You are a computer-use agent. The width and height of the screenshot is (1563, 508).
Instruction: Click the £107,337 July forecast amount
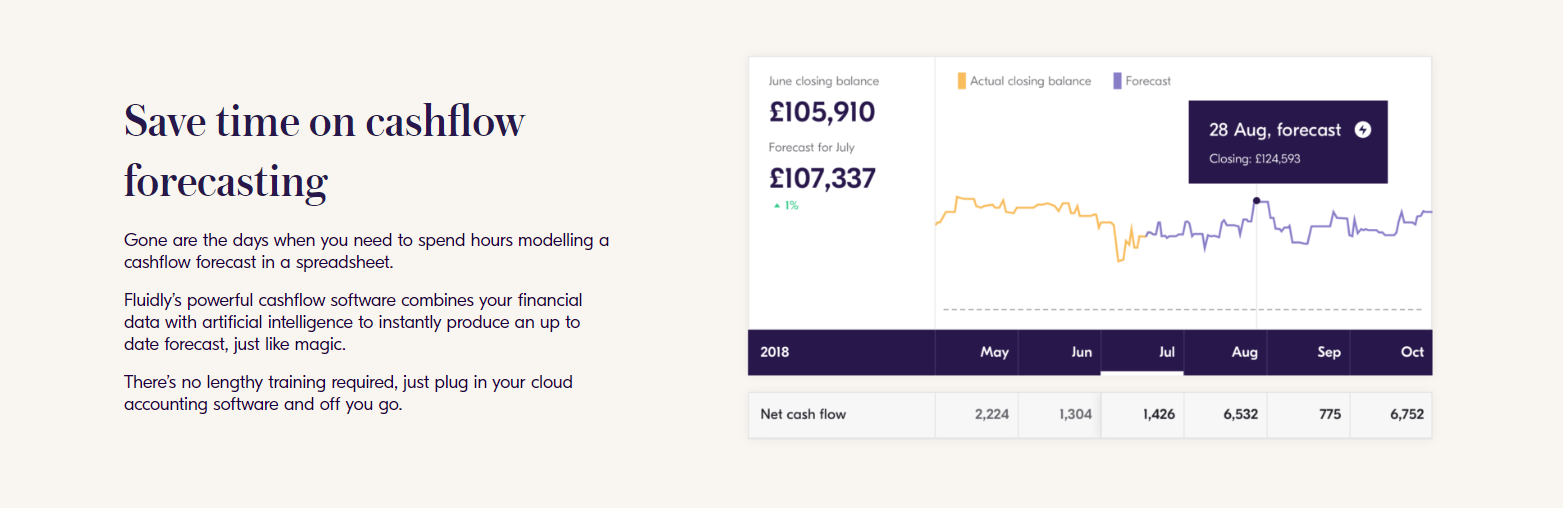[822, 178]
